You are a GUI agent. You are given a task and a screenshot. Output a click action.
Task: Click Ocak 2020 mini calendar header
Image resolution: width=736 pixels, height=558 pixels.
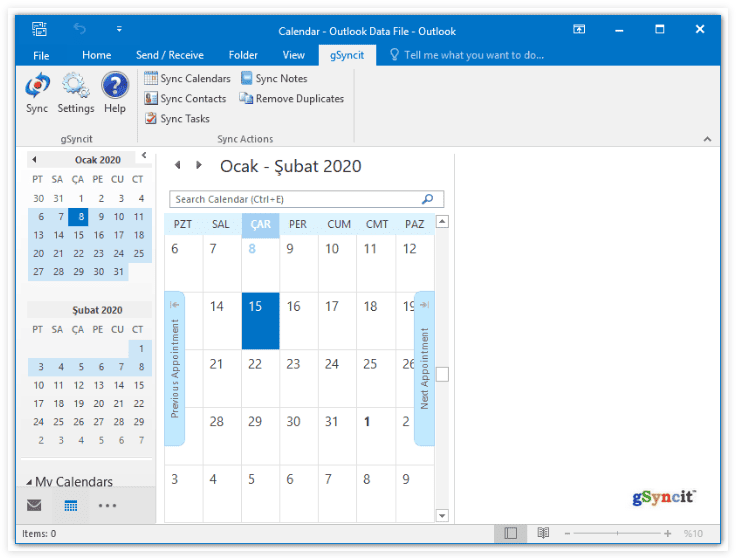click(x=98, y=160)
